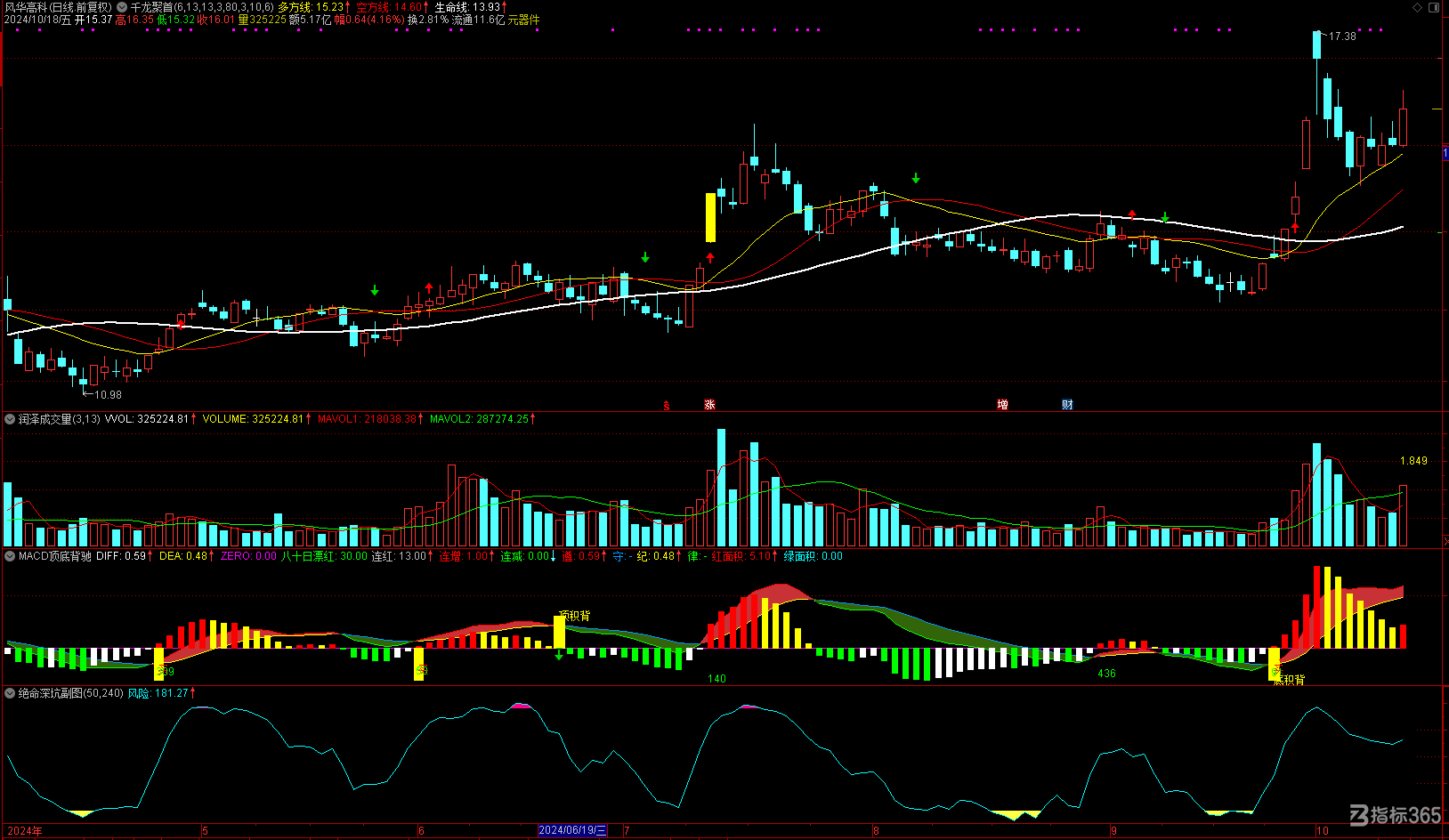The width and height of the screenshot is (1449, 840).
Task: Click the 17.38 high price label
Action: (x=1342, y=36)
